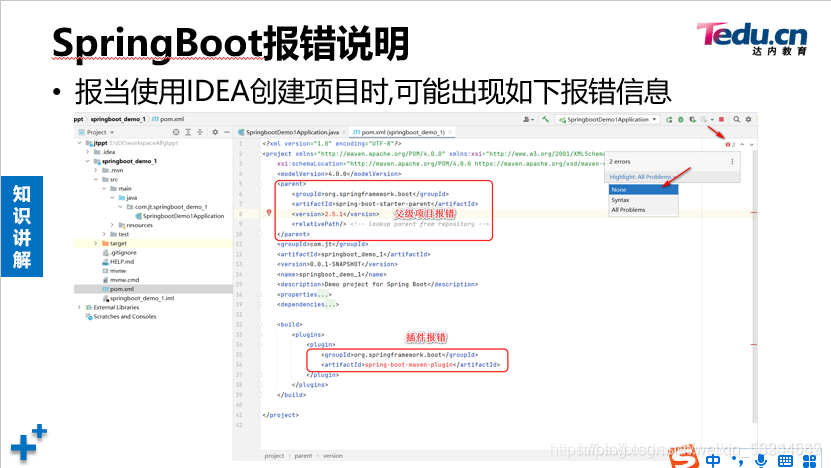Expand the folded properties block
The height and width of the screenshot is (468, 831).
pyautogui.click(x=323, y=294)
